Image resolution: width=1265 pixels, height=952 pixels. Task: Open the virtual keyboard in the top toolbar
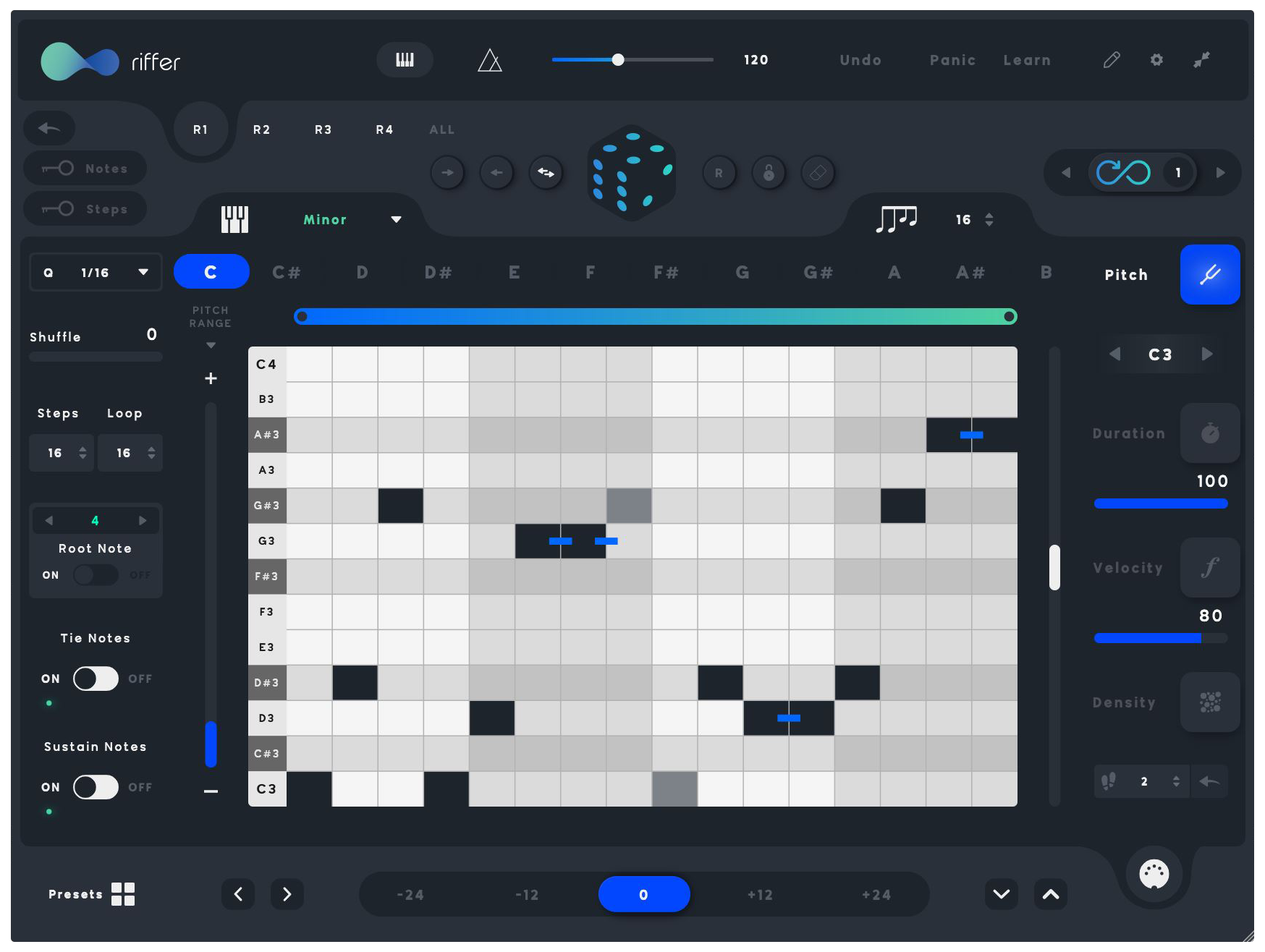click(405, 60)
